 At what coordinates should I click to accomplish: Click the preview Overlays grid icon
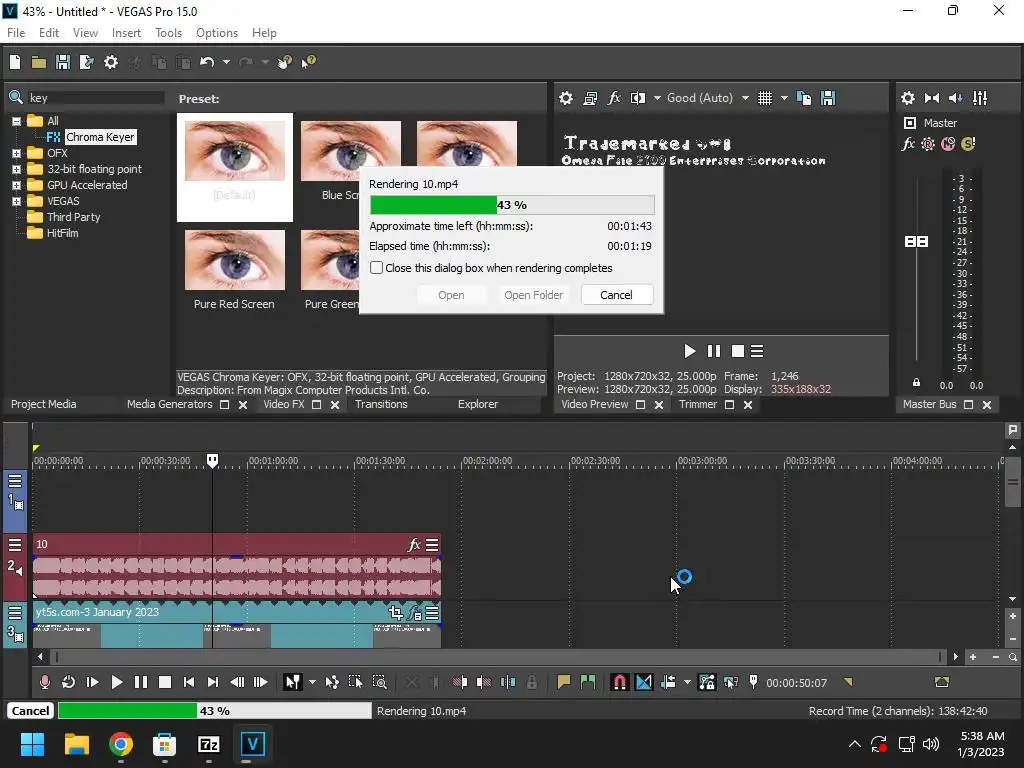click(x=765, y=98)
